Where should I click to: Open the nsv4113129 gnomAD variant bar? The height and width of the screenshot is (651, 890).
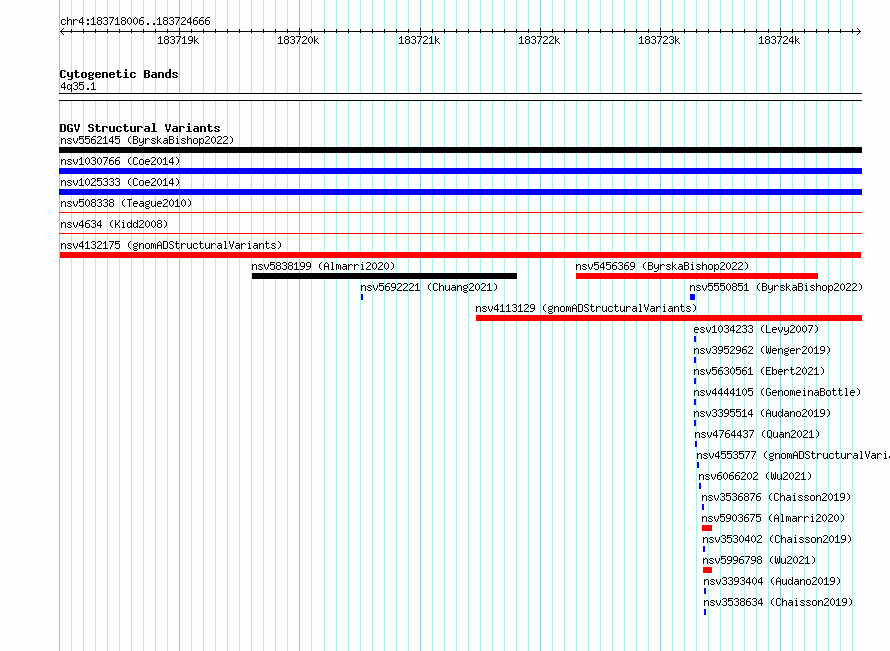[669, 318]
